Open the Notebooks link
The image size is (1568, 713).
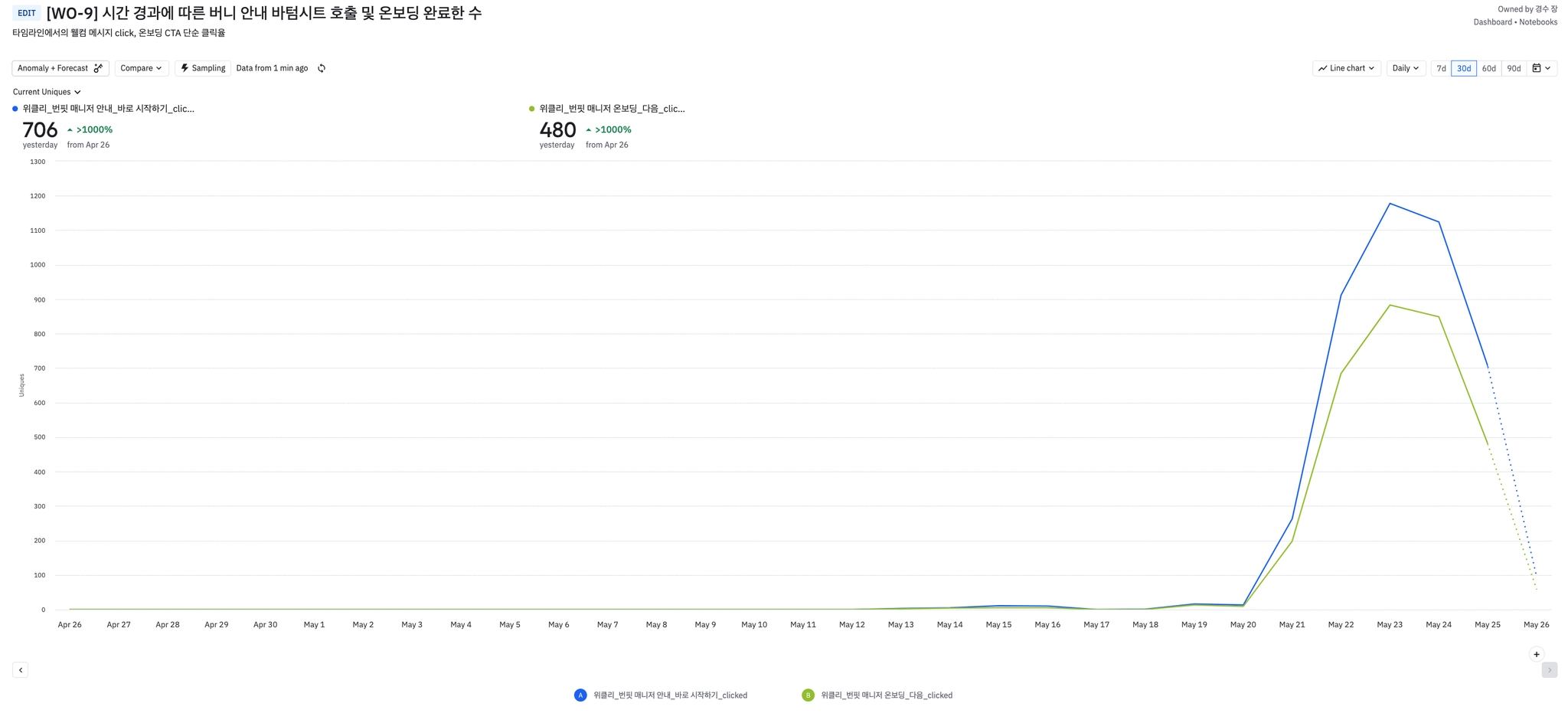(1538, 22)
